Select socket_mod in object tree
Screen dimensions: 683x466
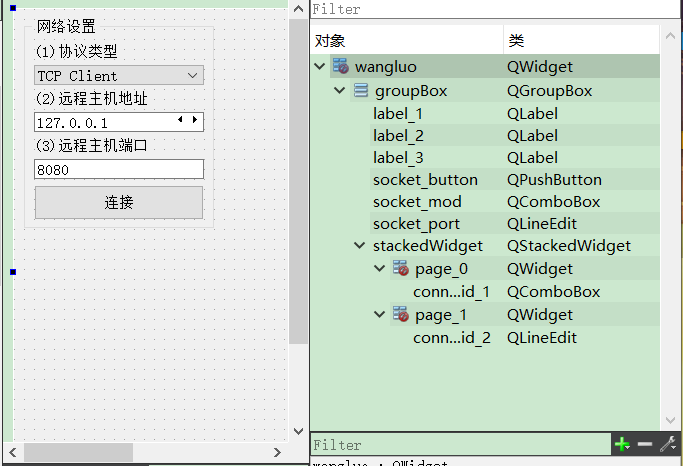[x=417, y=202]
